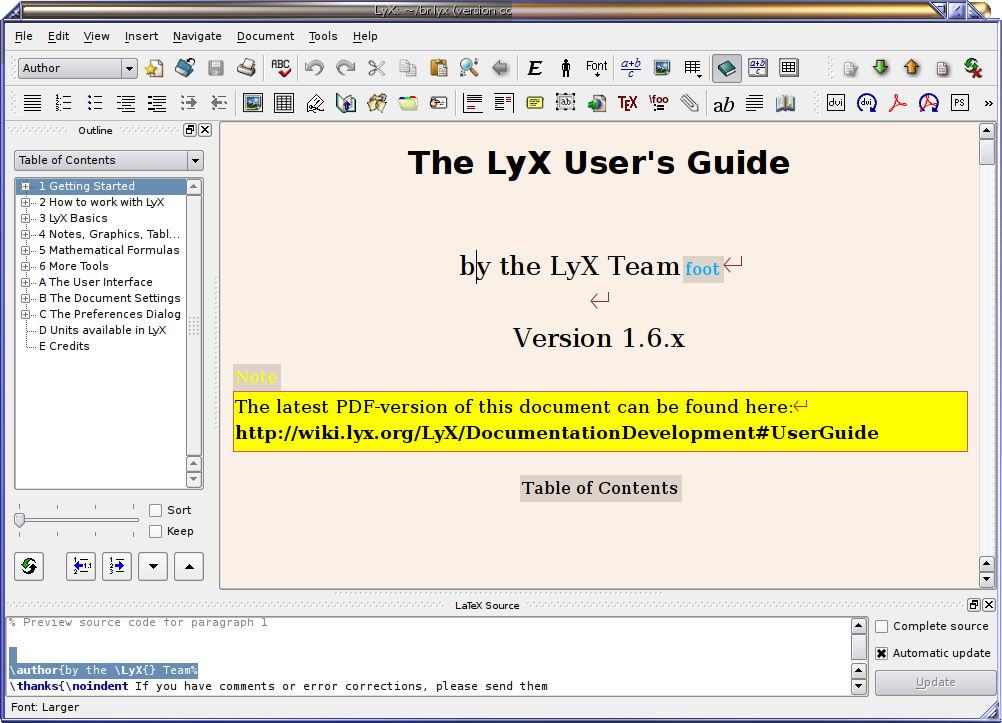The image size is (1002, 723).
Task: Expand the 2 How to work with LyX node
Action: pos(26,203)
